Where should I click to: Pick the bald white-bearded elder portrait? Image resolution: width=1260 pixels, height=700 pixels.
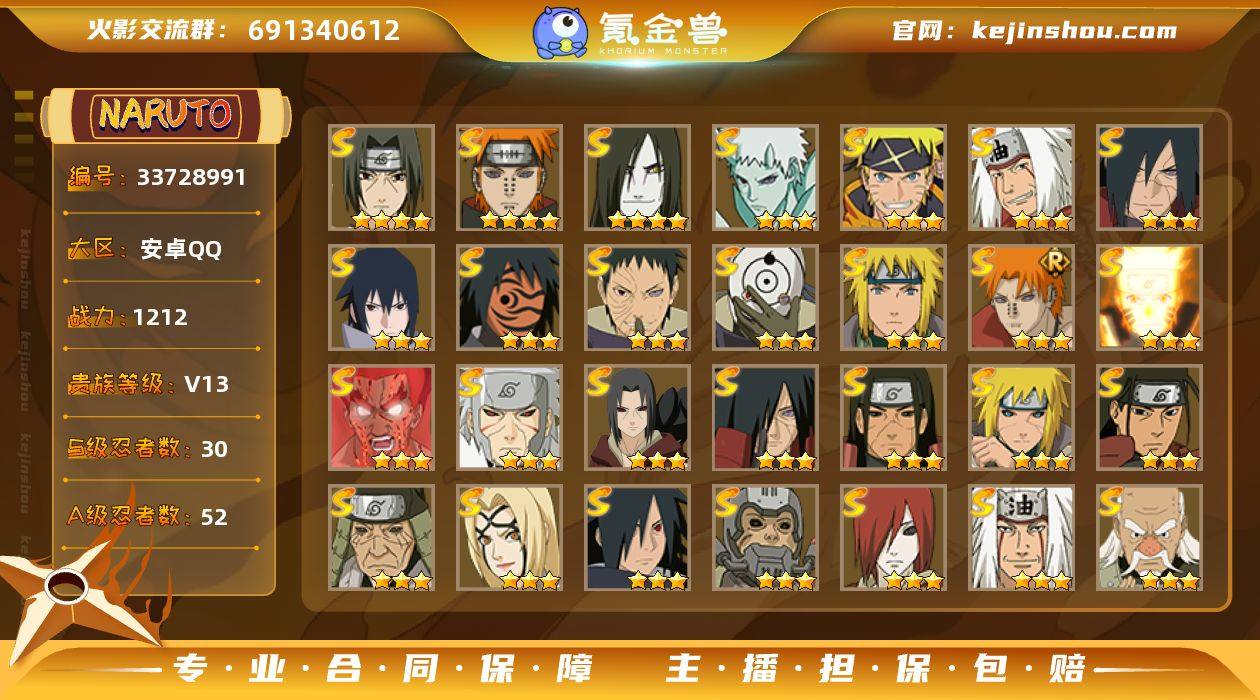[x=1150, y=537]
